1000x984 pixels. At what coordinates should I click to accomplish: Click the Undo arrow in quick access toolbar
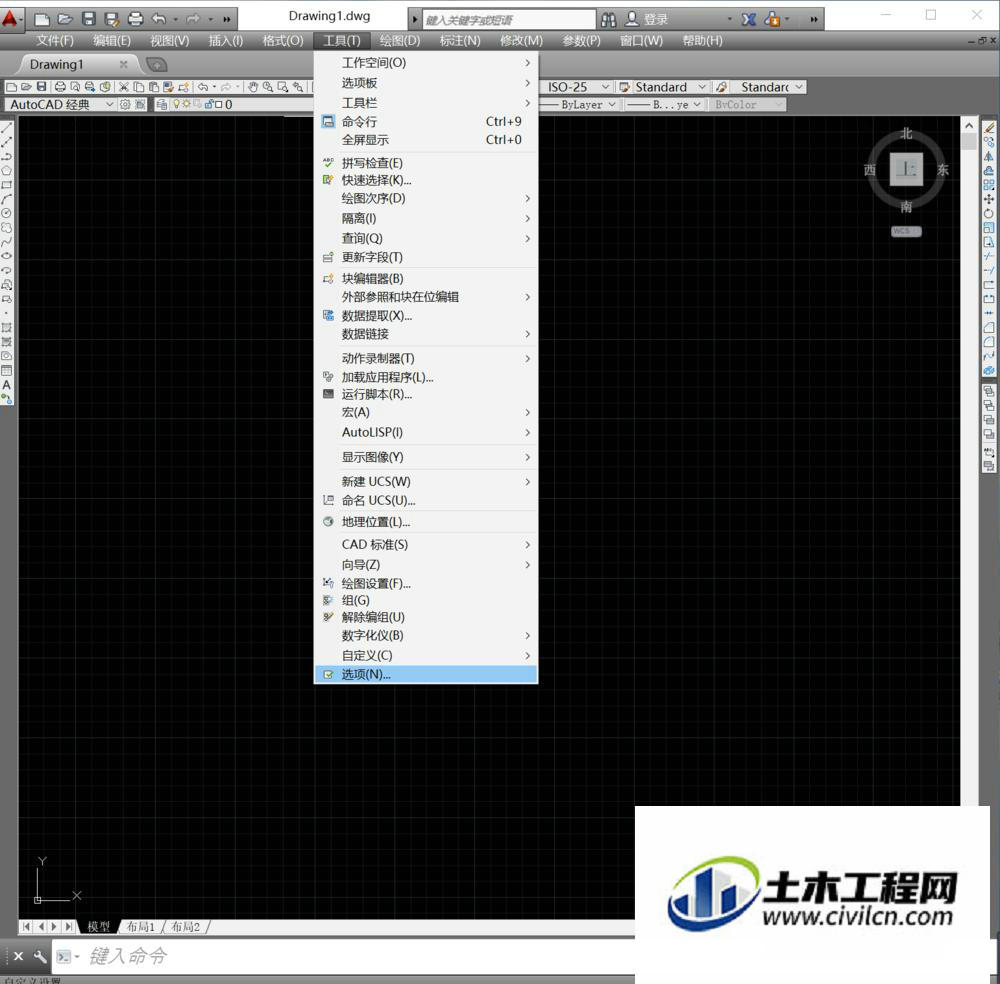pyautogui.click(x=159, y=19)
